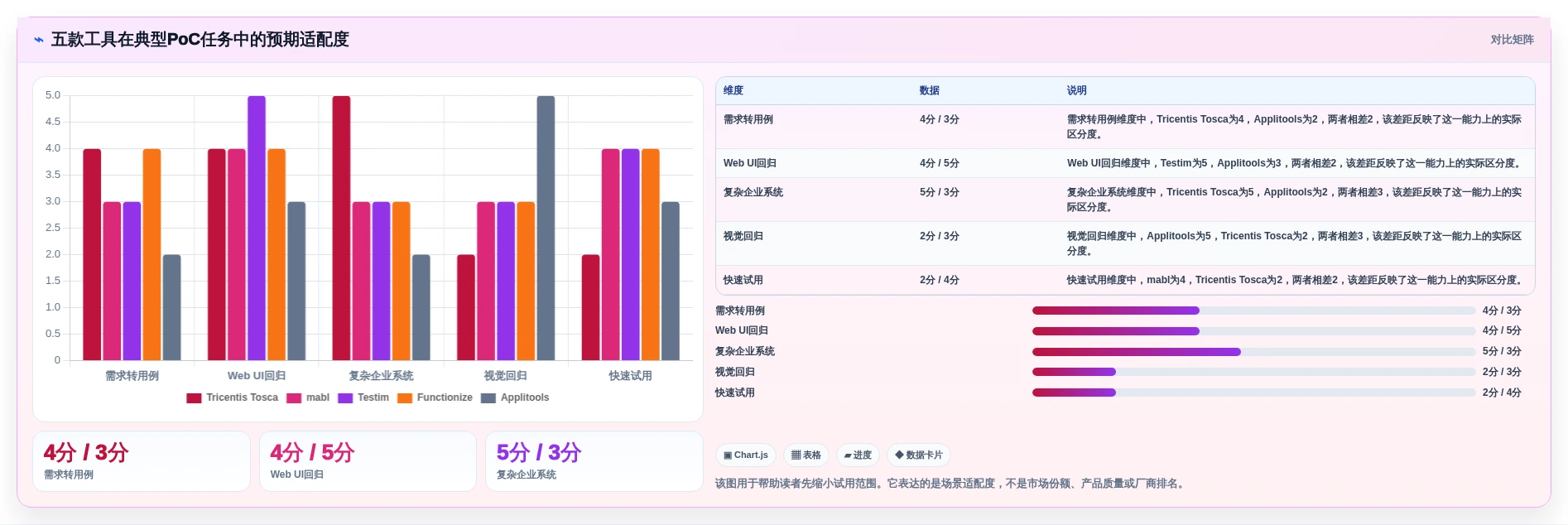Click the table explanation starting 快速试用维度中
Viewport: 1568px width, 525px height.
pos(1294,280)
